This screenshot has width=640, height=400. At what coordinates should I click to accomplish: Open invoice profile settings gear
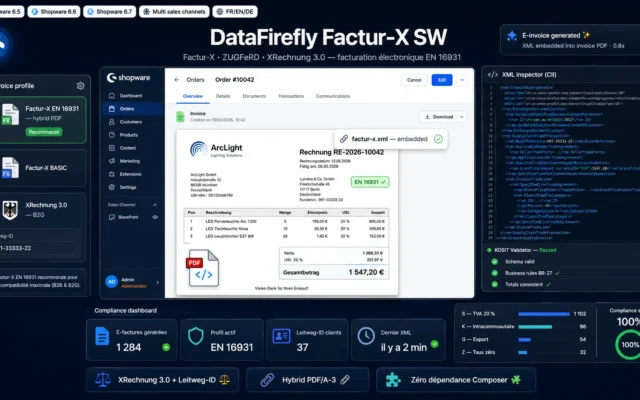80,86
